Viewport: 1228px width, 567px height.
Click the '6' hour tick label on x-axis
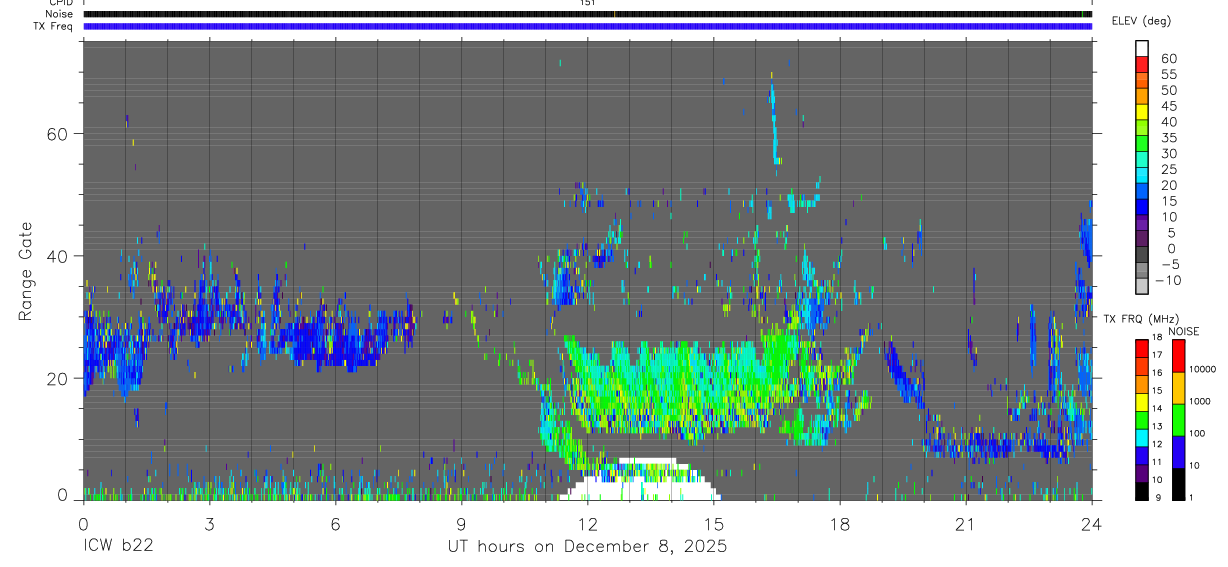click(336, 523)
